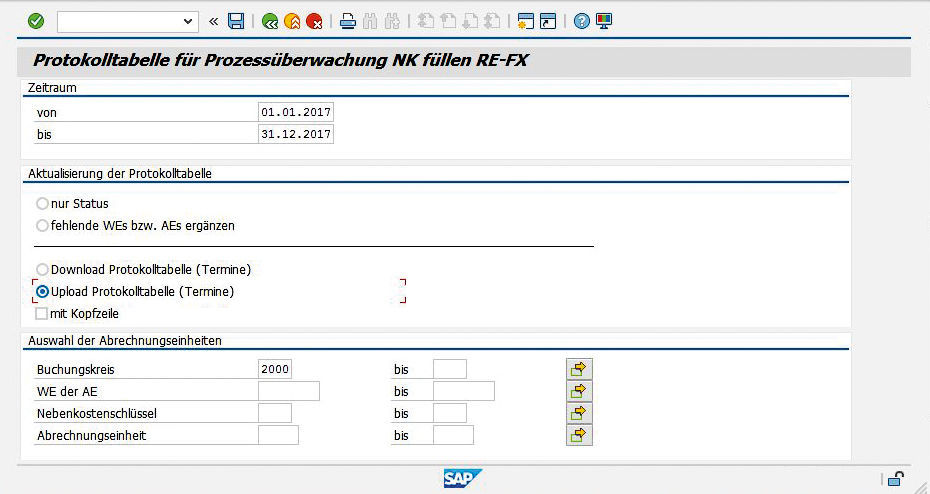Click the green checkmark Enter icon
Viewport: 930px width, 494px height.
pos(36,21)
